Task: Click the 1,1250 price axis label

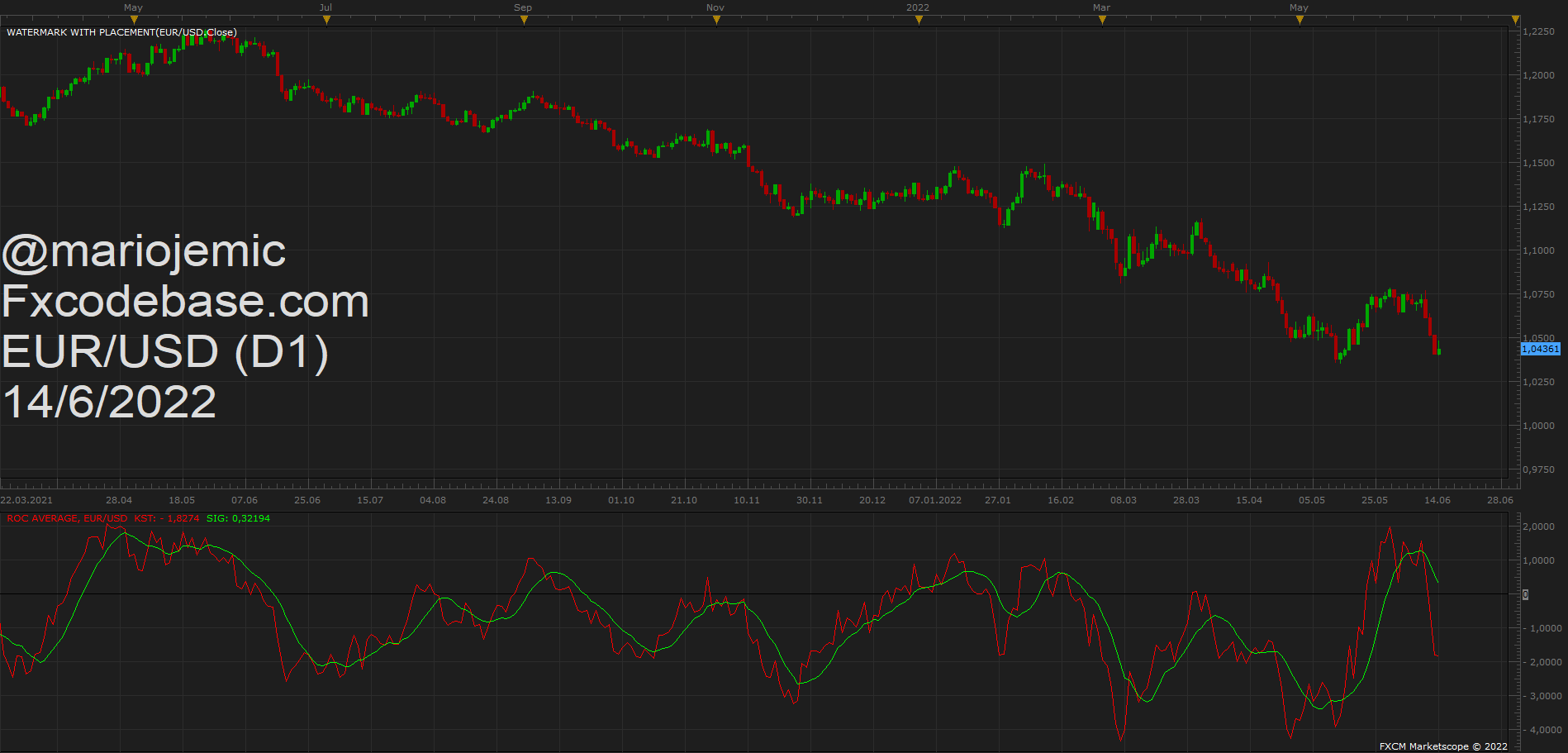Action: click(1539, 207)
